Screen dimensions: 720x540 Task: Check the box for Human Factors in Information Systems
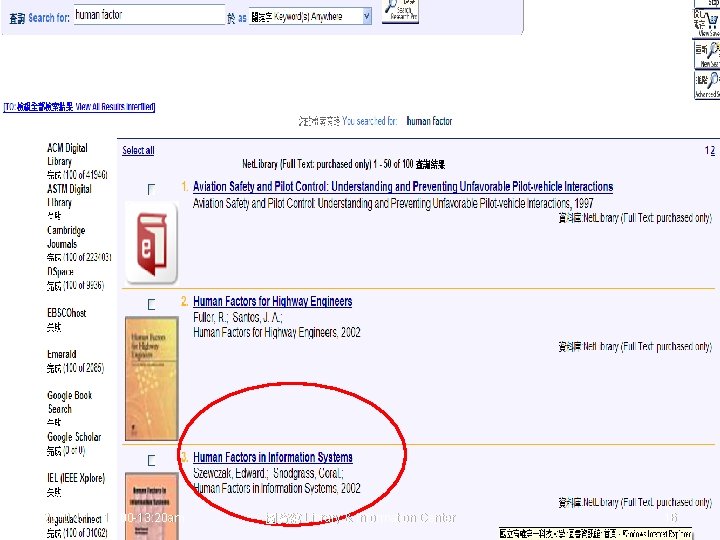(x=151, y=460)
